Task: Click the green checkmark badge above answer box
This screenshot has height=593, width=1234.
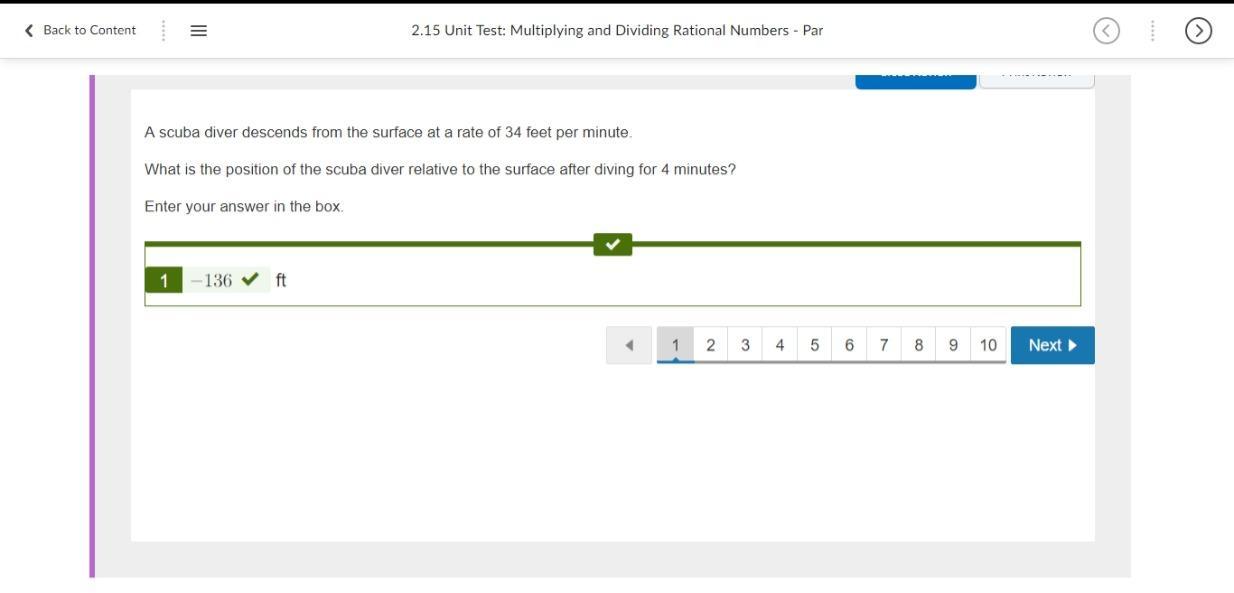Action: click(x=612, y=244)
